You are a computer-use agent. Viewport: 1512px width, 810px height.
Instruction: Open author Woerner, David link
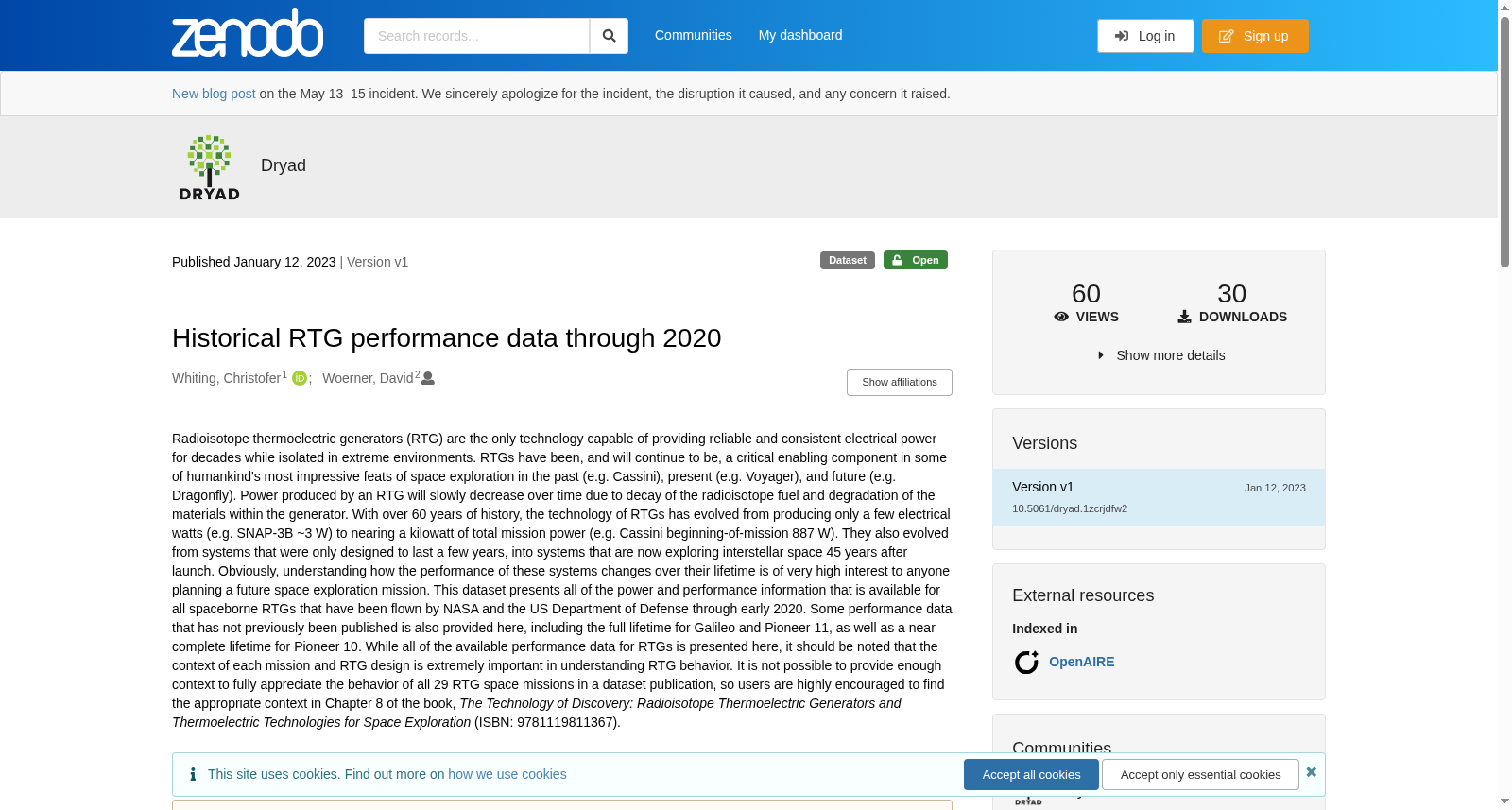pos(368,378)
